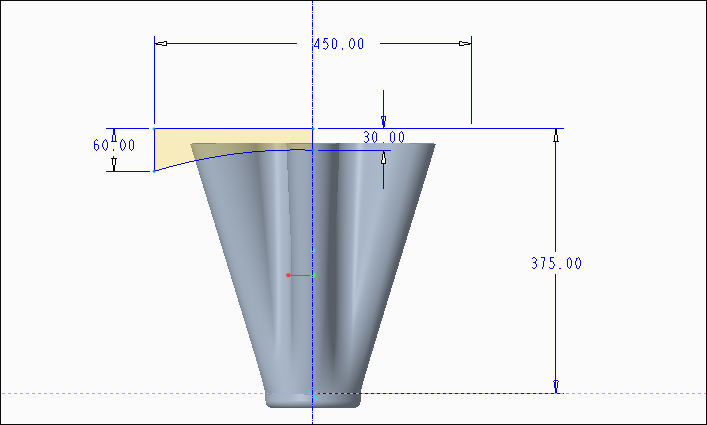Select the 60.00 height dimension value

pos(114,145)
